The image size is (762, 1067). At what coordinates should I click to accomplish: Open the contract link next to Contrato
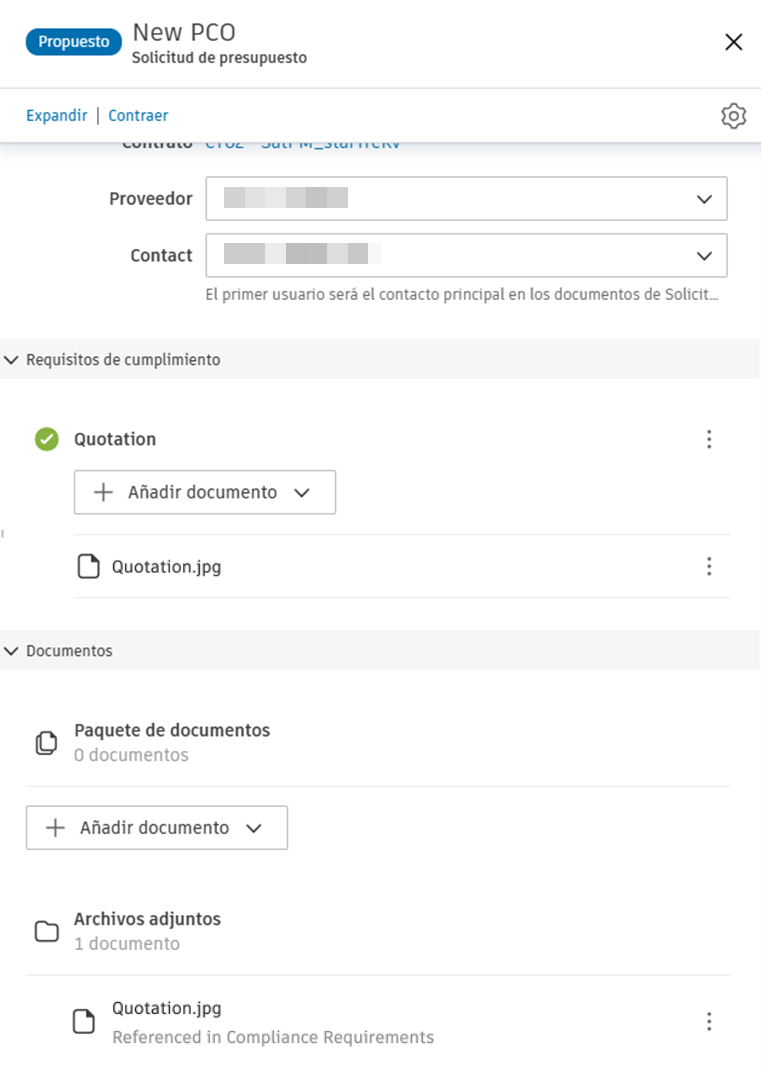(300, 141)
